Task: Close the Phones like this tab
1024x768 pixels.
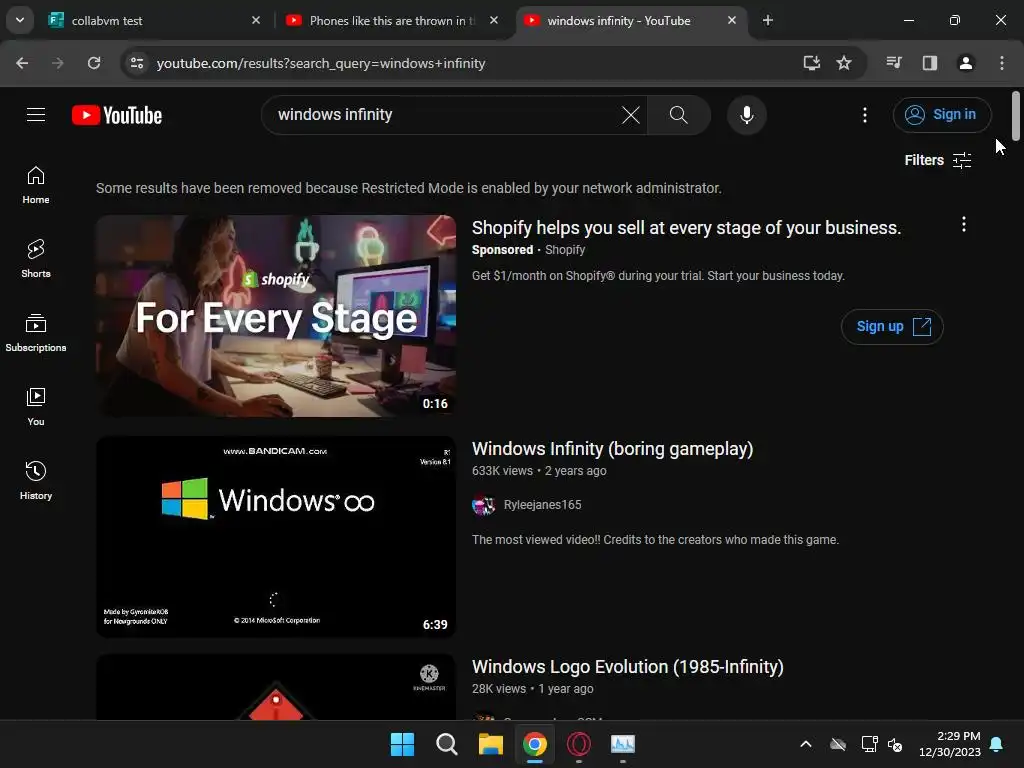Action: [x=494, y=21]
